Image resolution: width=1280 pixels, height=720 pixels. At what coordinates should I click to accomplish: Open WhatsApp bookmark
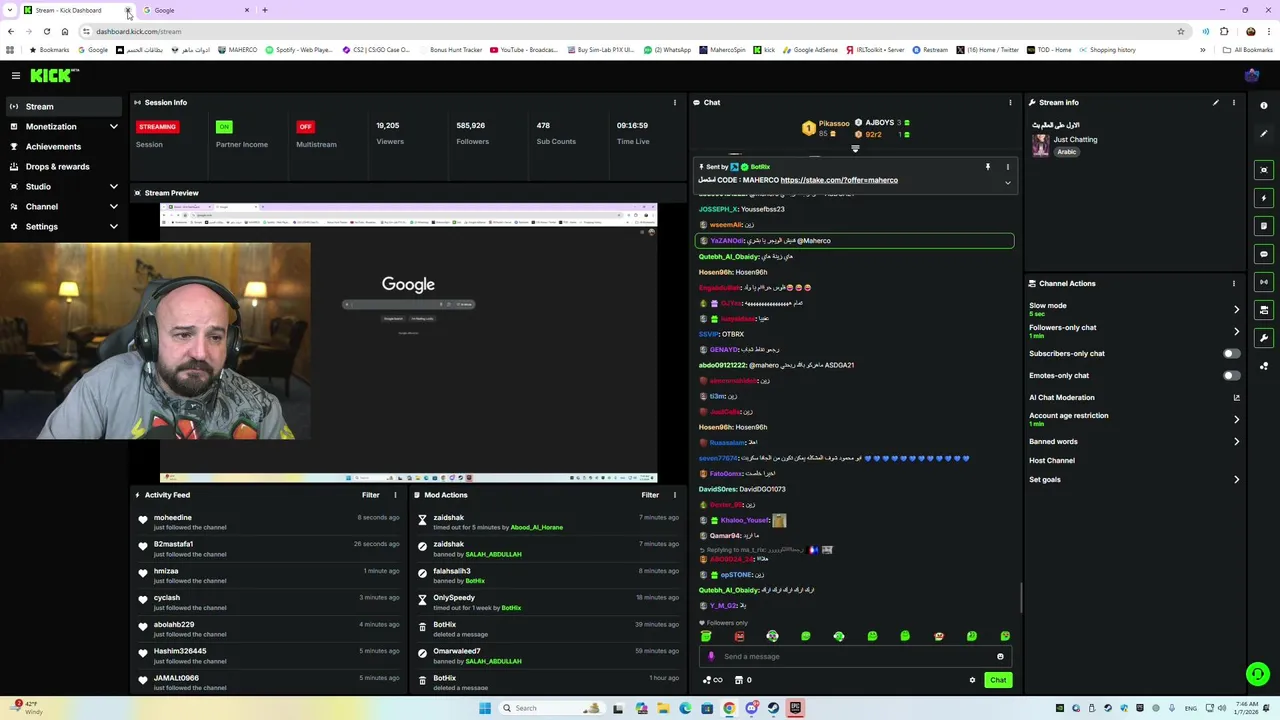pos(668,49)
